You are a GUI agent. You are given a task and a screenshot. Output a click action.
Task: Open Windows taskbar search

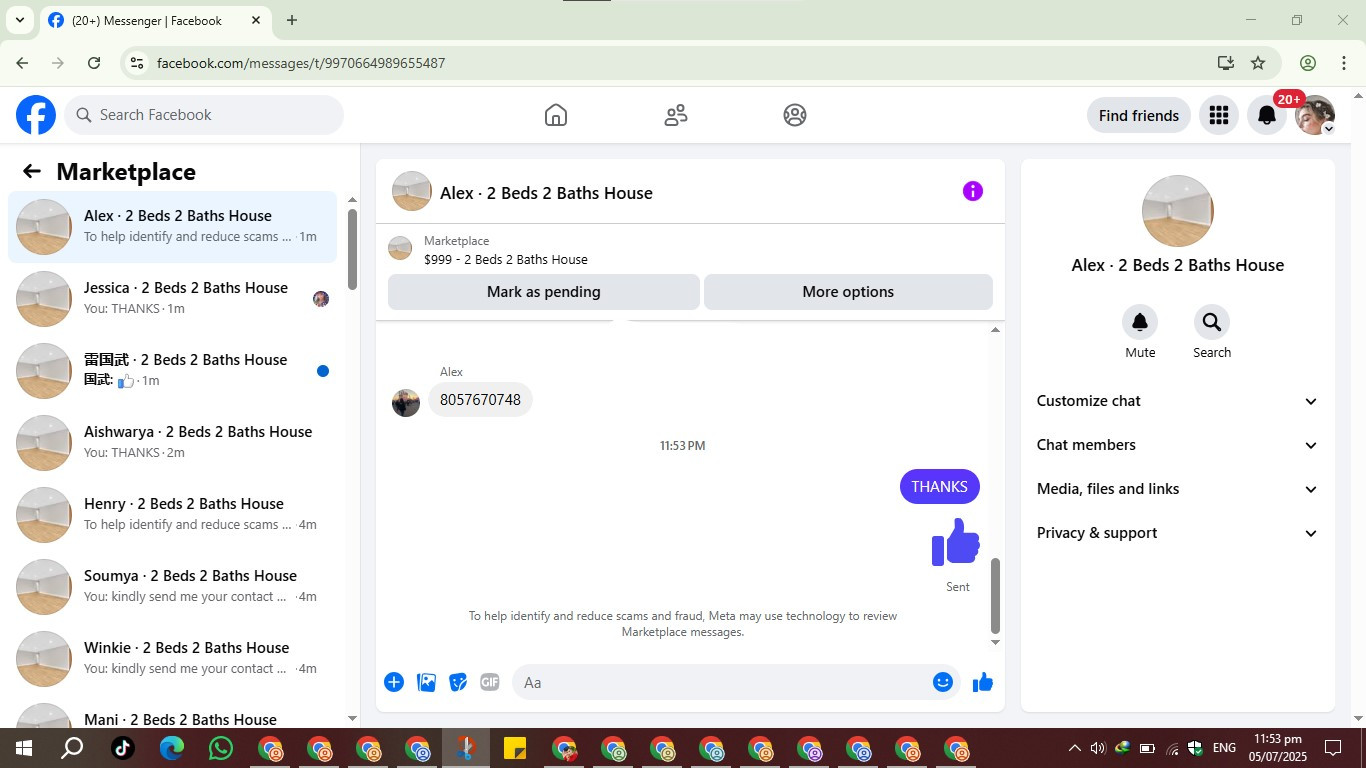coord(73,748)
